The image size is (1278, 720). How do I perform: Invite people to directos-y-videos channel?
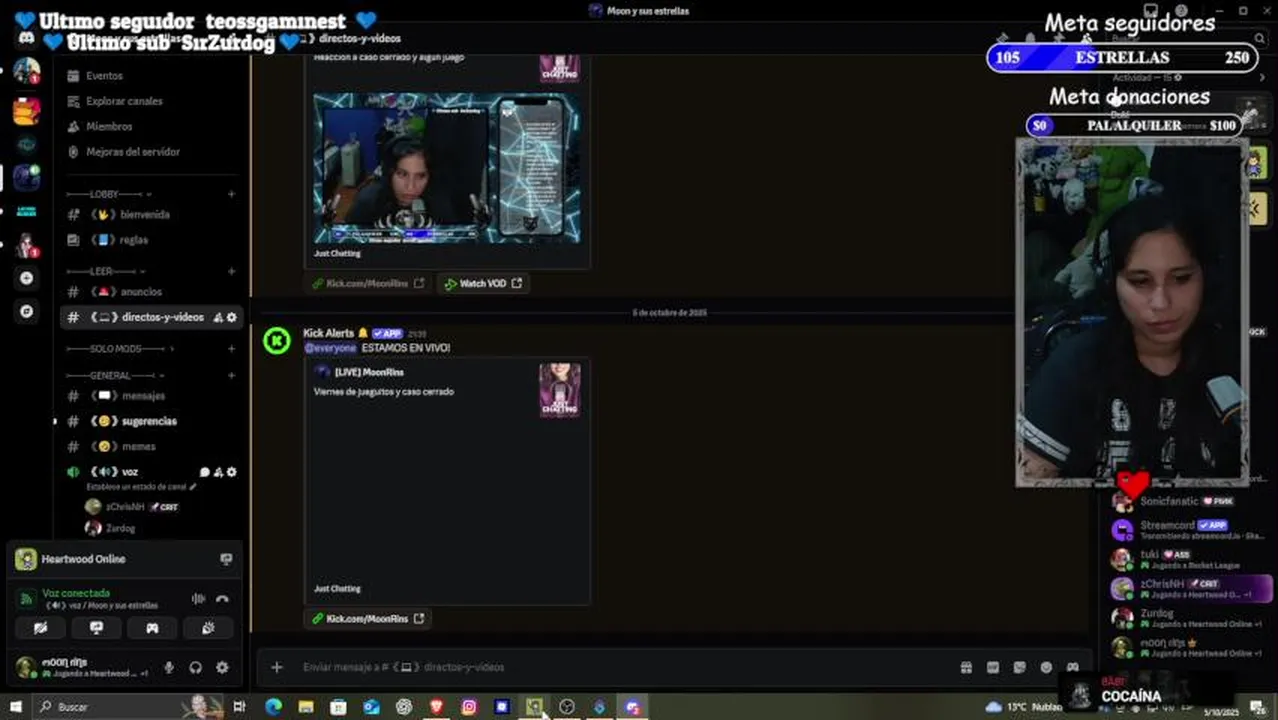218,317
